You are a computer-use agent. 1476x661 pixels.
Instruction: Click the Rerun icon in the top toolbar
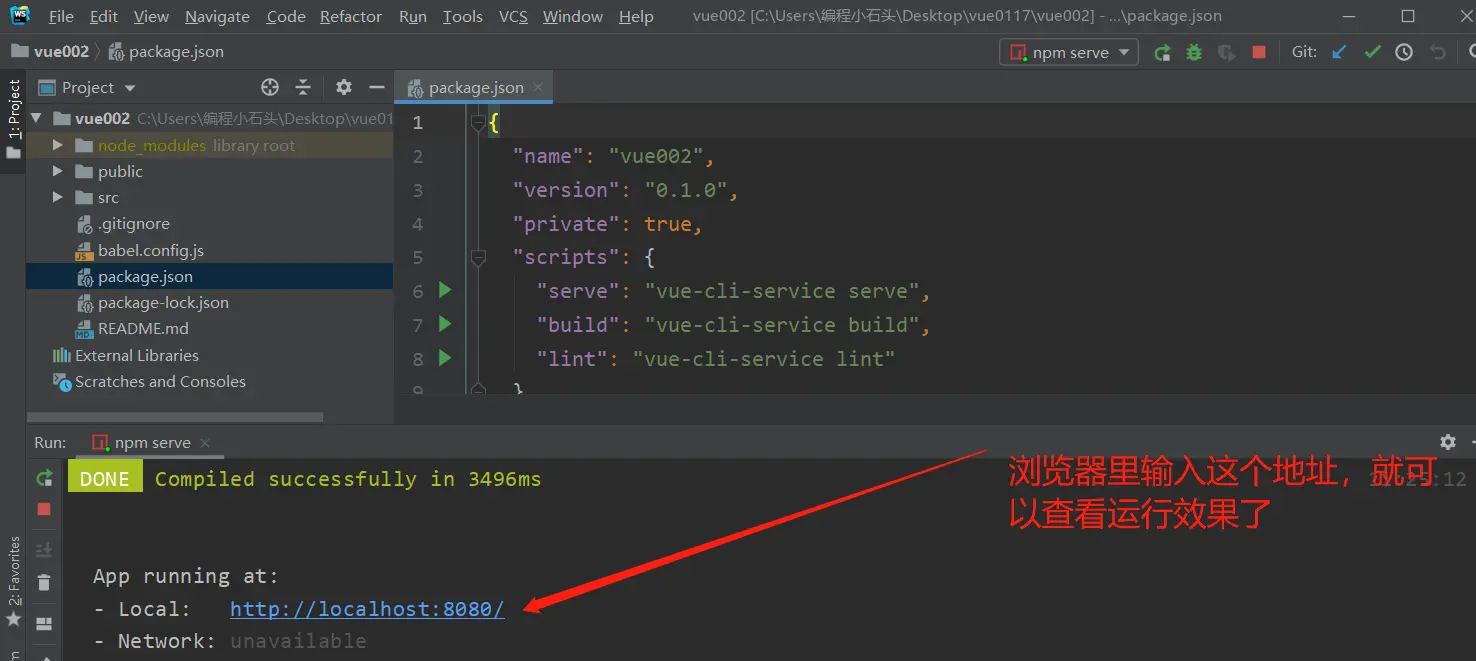point(1162,52)
